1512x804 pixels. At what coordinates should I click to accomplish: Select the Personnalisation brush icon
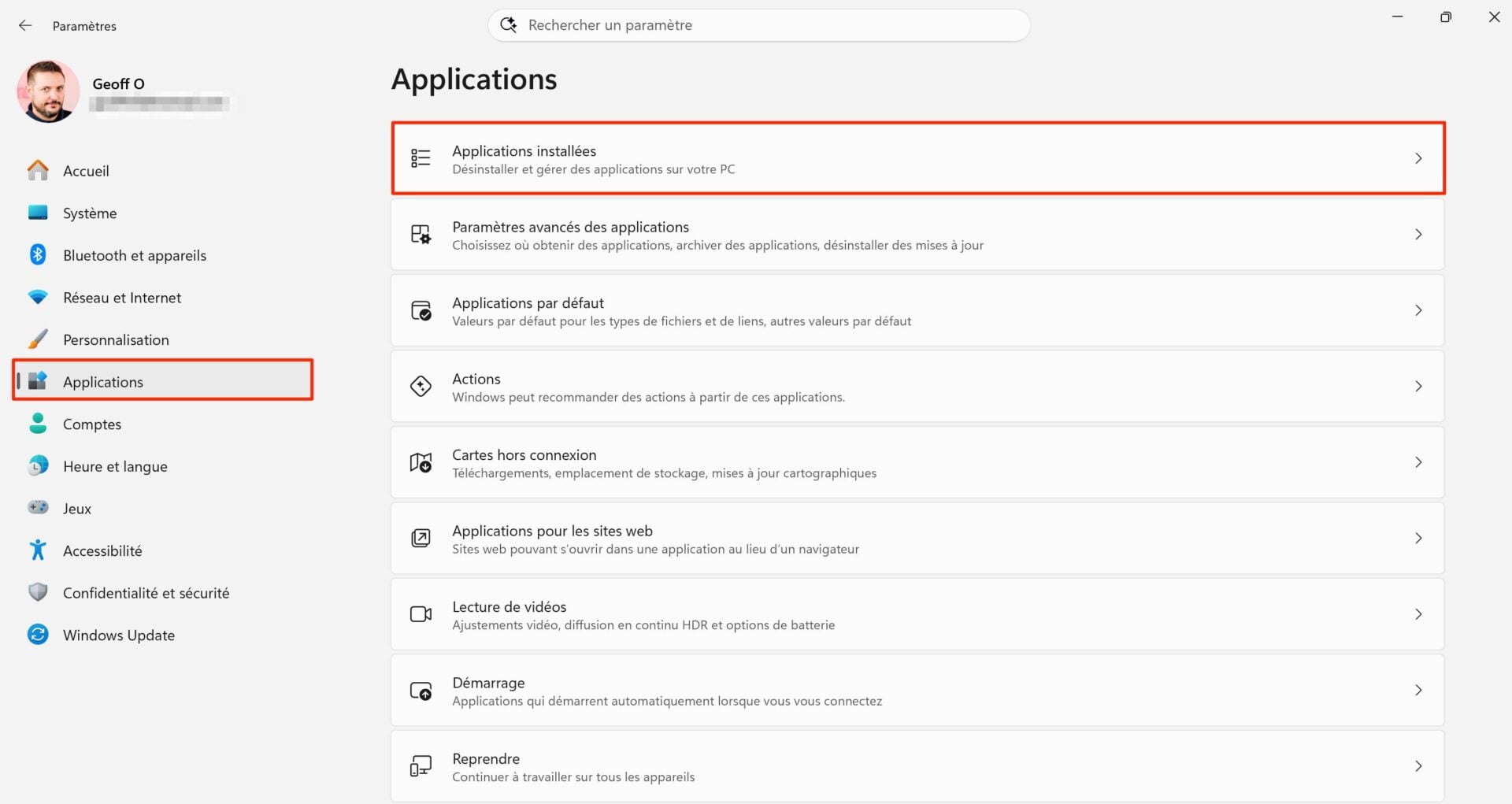(x=38, y=339)
